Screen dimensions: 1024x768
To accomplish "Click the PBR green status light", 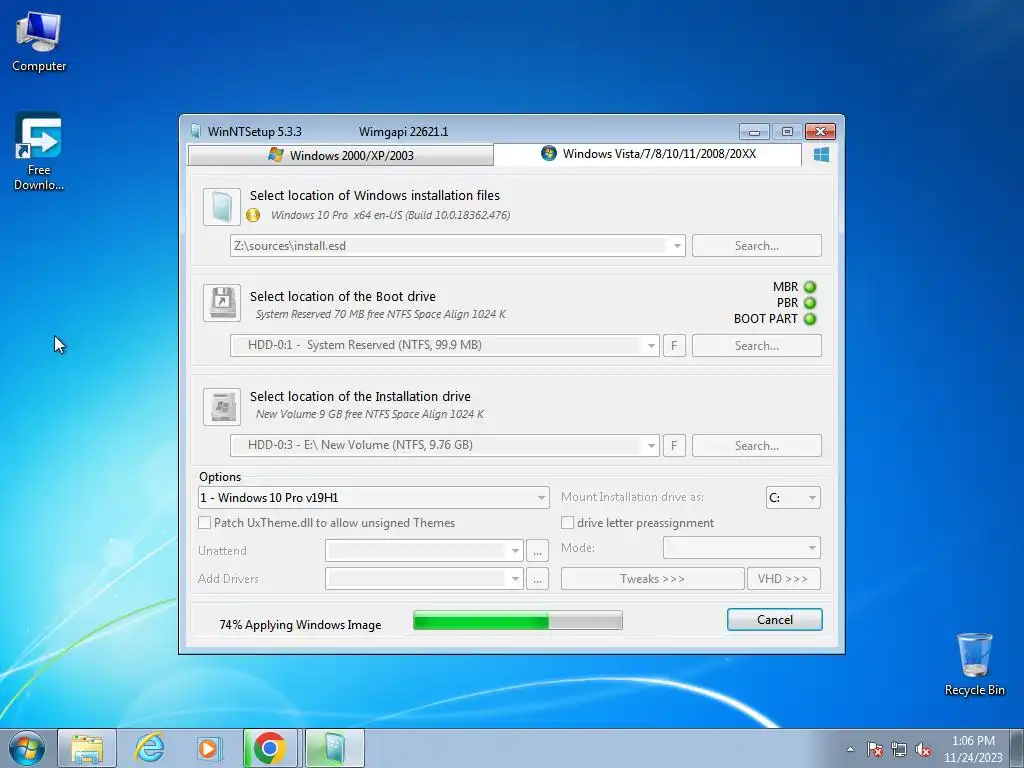I will pyautogui.click(x=810, y=303).
